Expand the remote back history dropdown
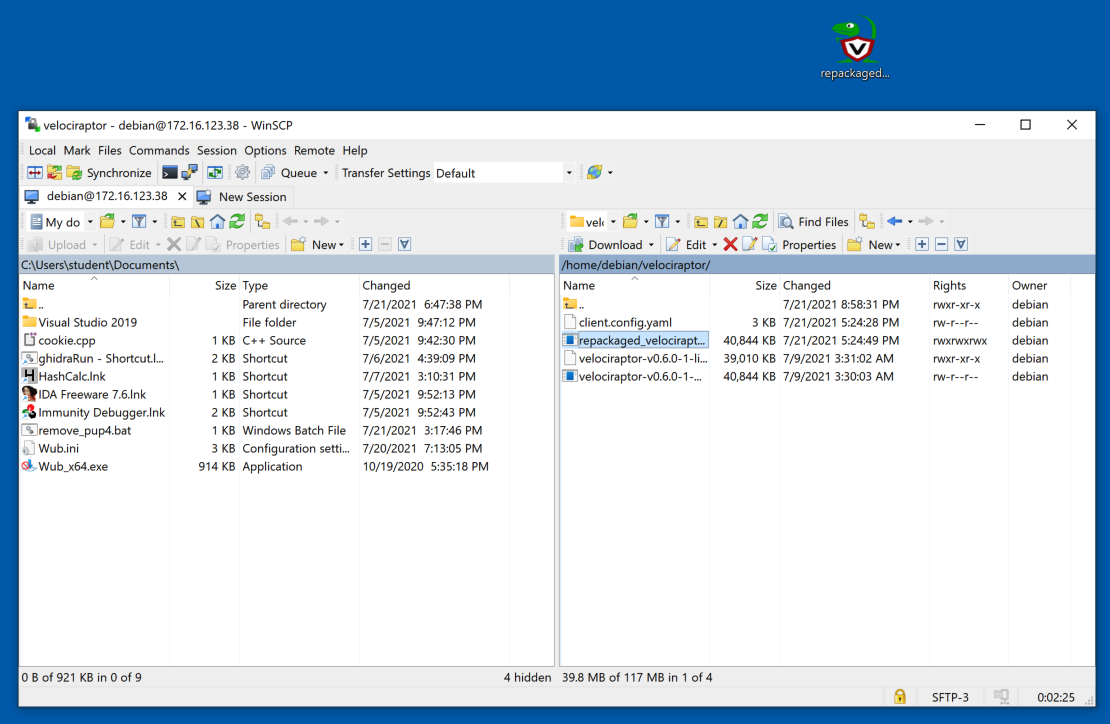The image size is (1110, 724). coord(910,222)
